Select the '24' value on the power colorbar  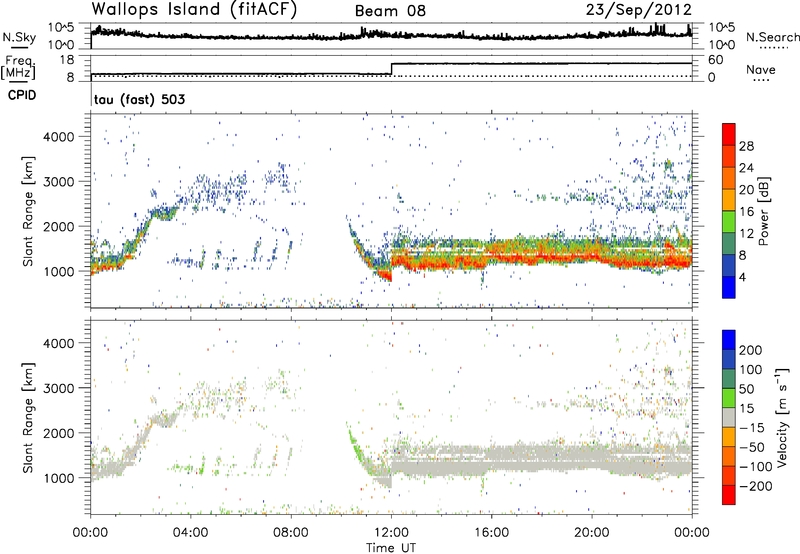(746, 168)
